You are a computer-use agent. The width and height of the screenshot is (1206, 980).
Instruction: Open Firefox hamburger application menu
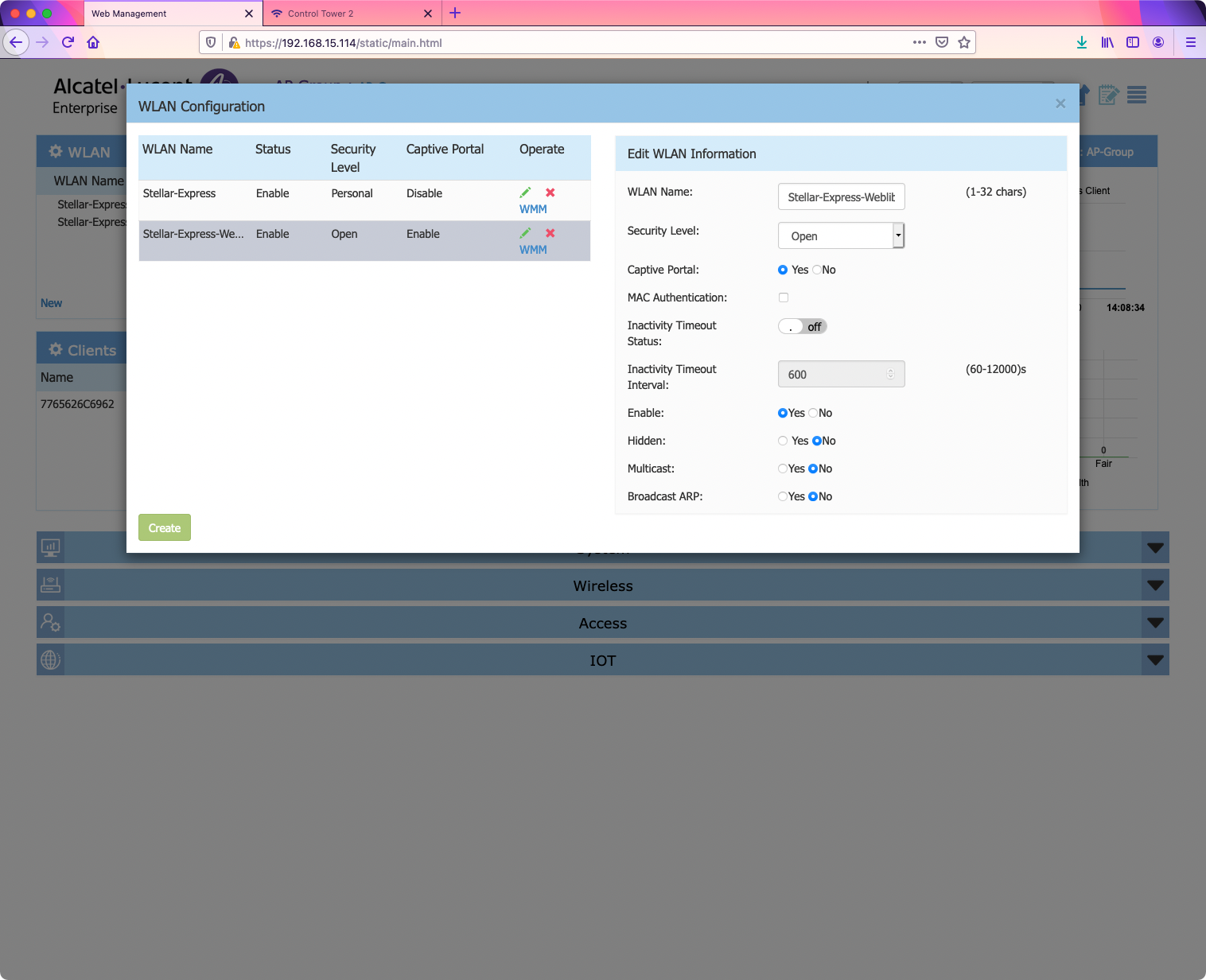point(1190,42)
